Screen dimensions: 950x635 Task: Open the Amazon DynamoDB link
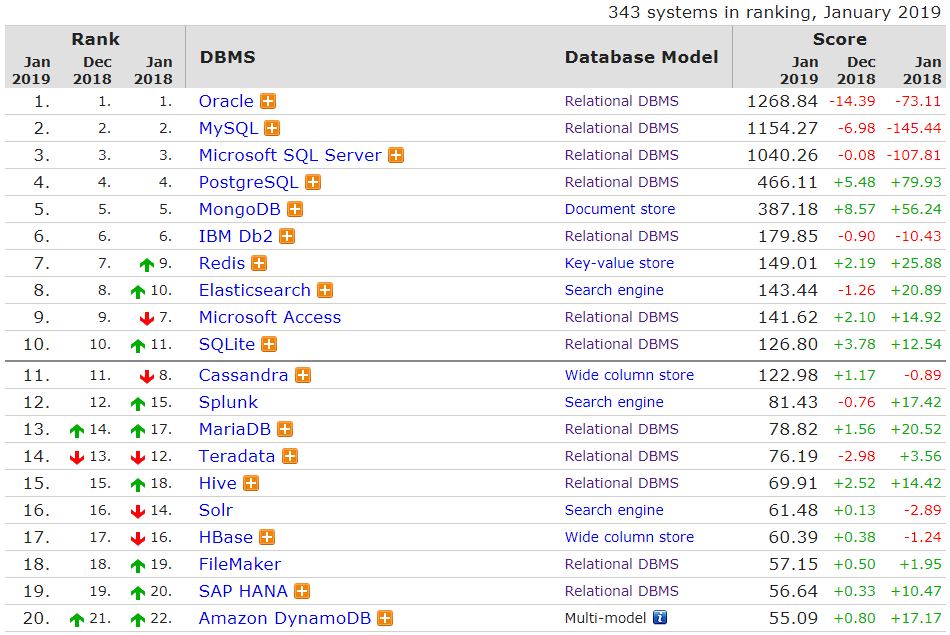[x=285, y=618]
